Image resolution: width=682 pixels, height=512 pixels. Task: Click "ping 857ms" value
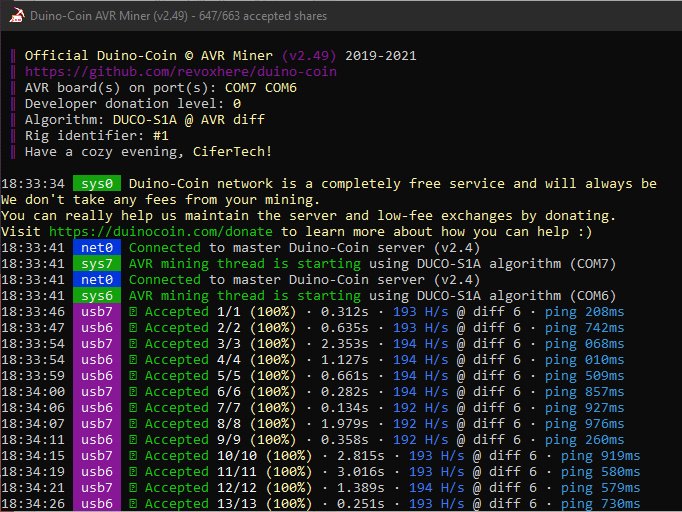(584, 392)
